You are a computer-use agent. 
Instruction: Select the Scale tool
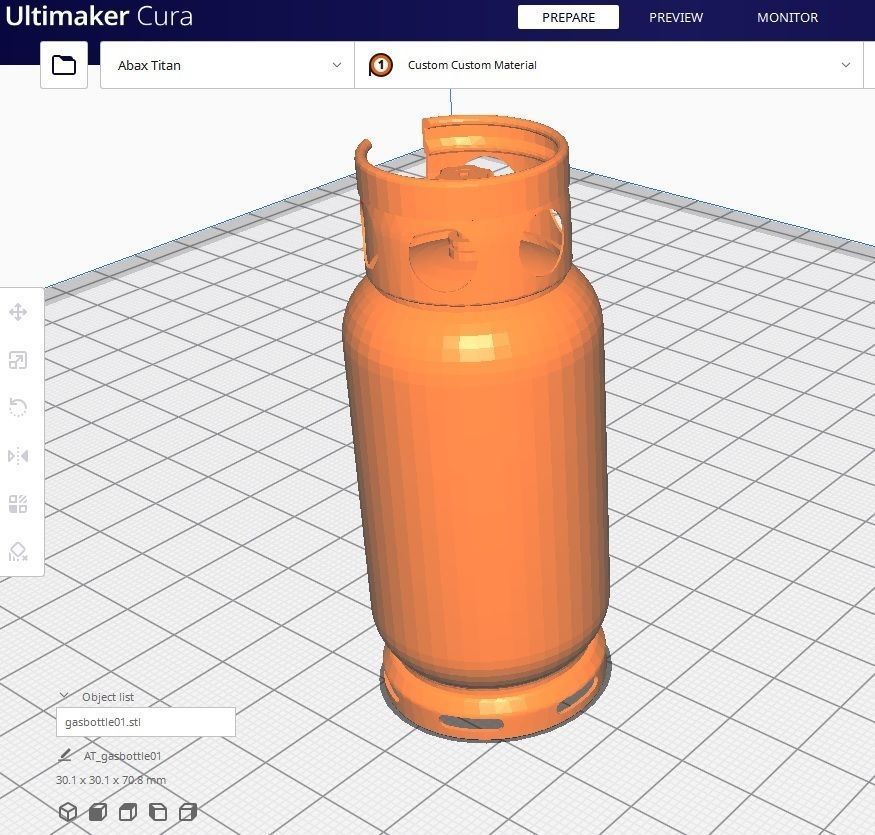(x=18, y=360)
